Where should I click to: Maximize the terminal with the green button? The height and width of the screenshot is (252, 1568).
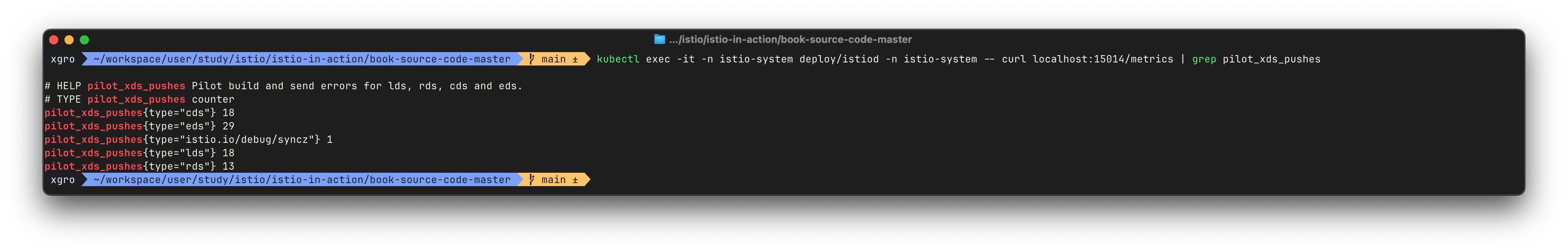(x=85, y=39)
